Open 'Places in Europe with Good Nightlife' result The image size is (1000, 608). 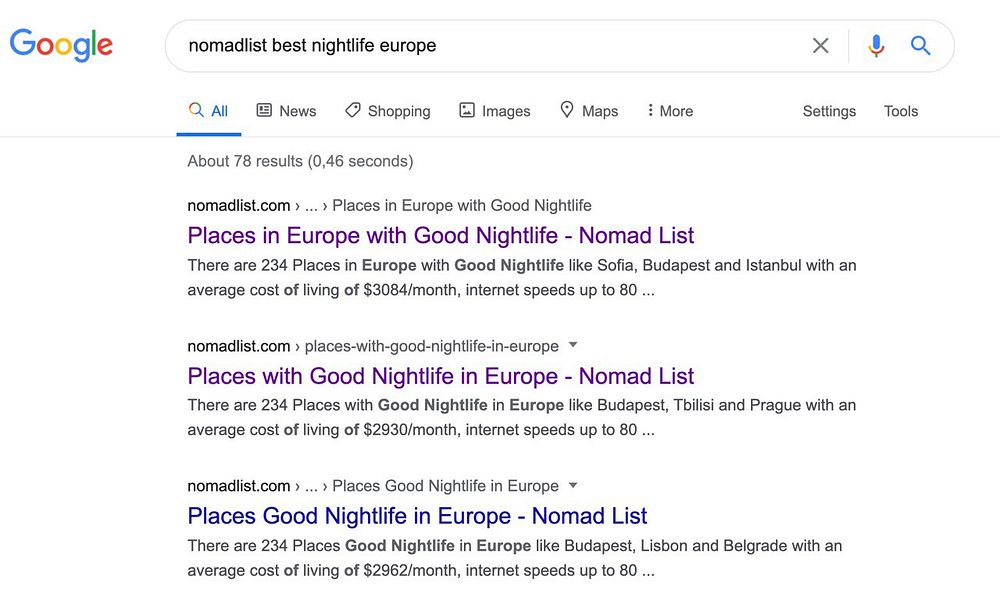[x=440, y=236]
